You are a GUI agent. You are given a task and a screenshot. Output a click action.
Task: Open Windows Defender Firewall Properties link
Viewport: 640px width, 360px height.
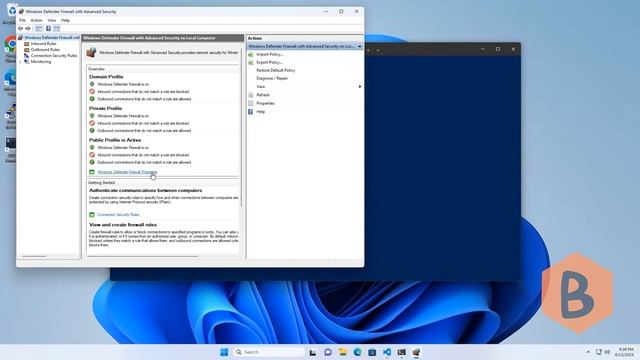click(x=127, y=172)
